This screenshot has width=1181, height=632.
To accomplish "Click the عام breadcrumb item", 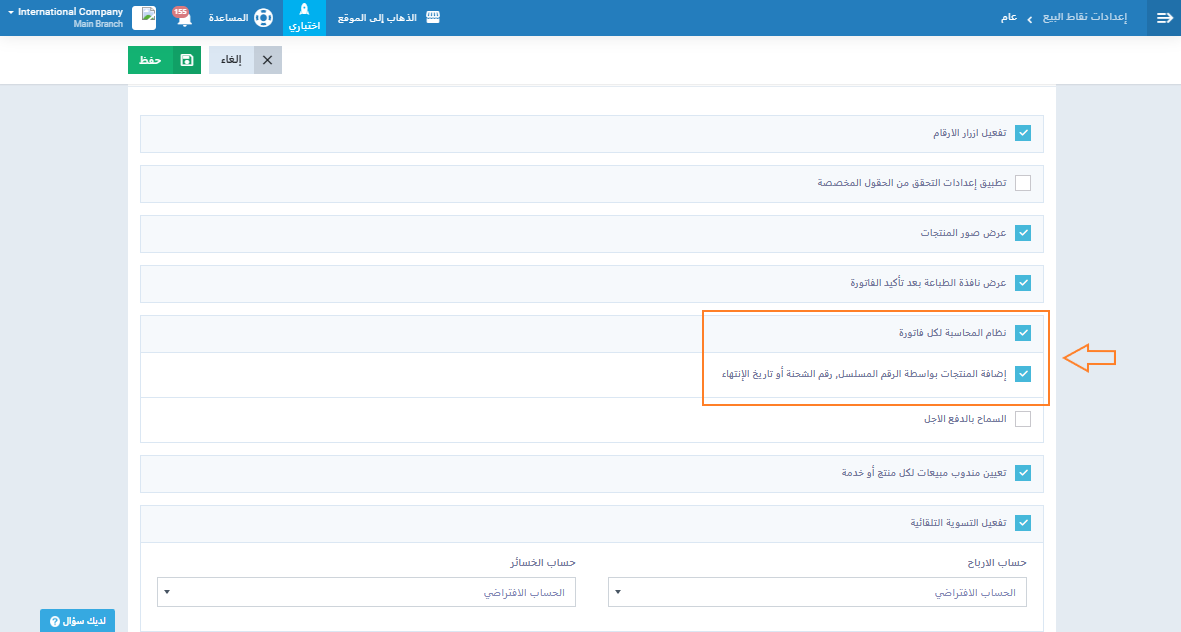I will click(1009, 18).
